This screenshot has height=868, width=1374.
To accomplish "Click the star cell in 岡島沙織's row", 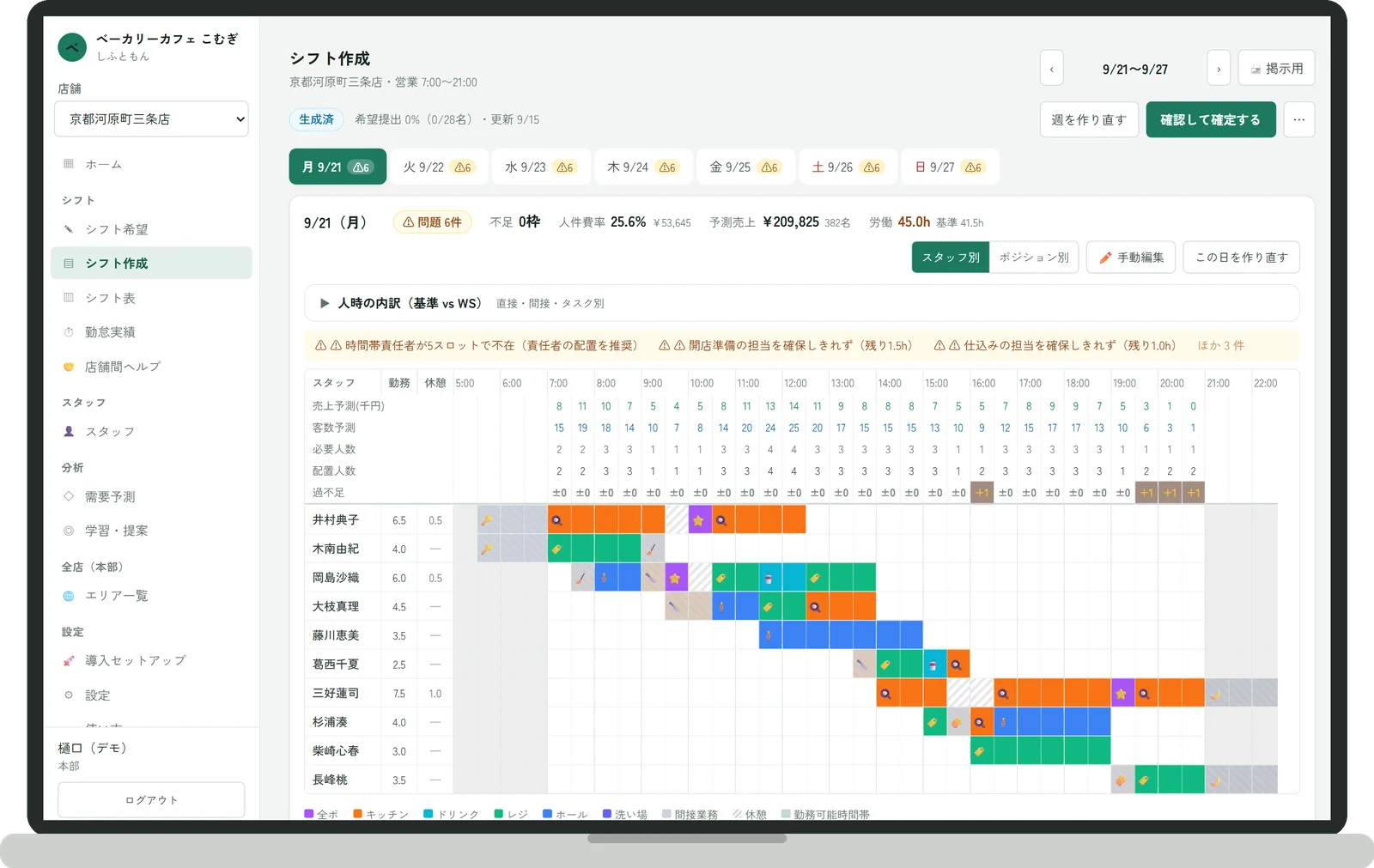I will click(675, 578).
